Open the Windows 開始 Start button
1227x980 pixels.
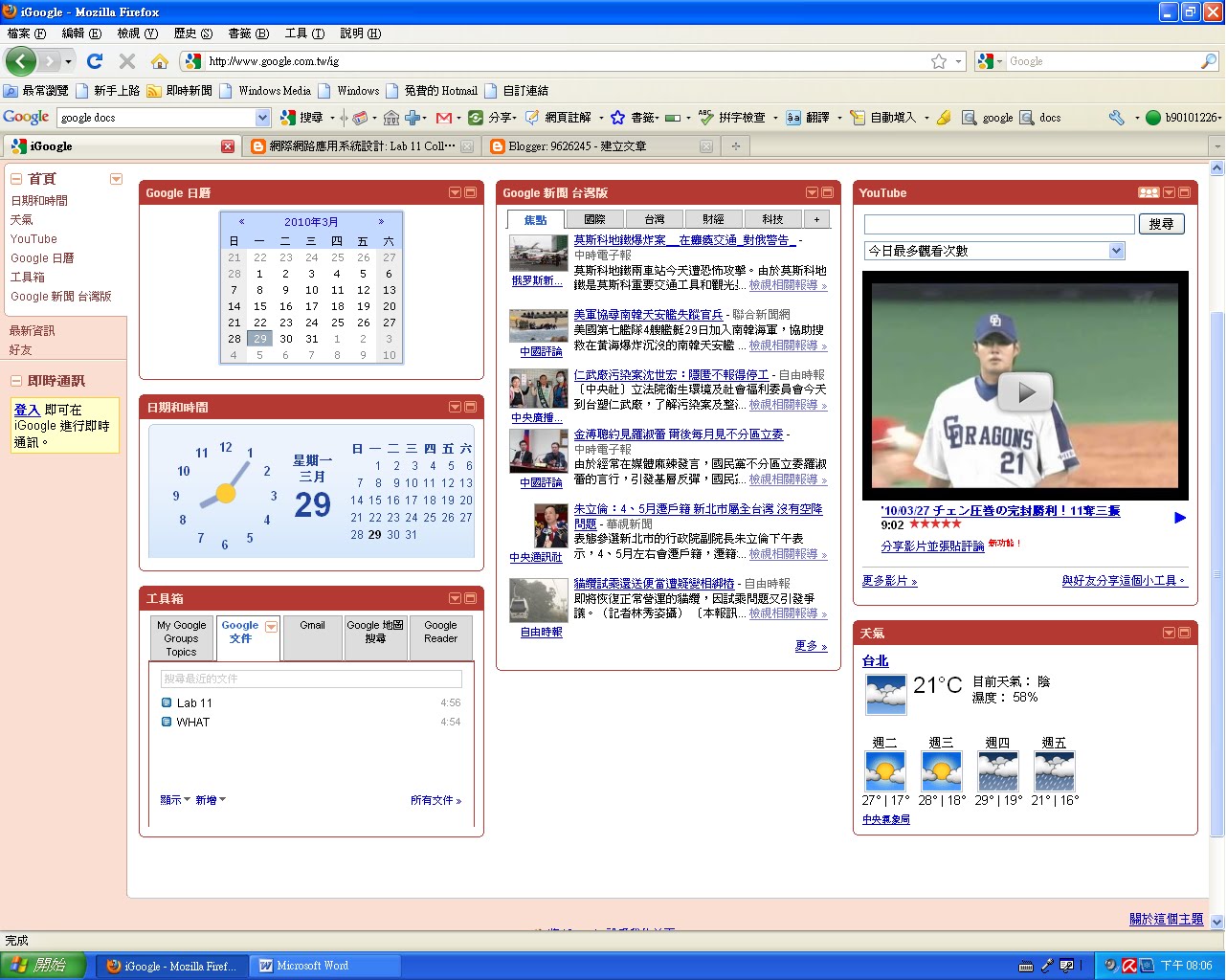click(x=43, y=966)
